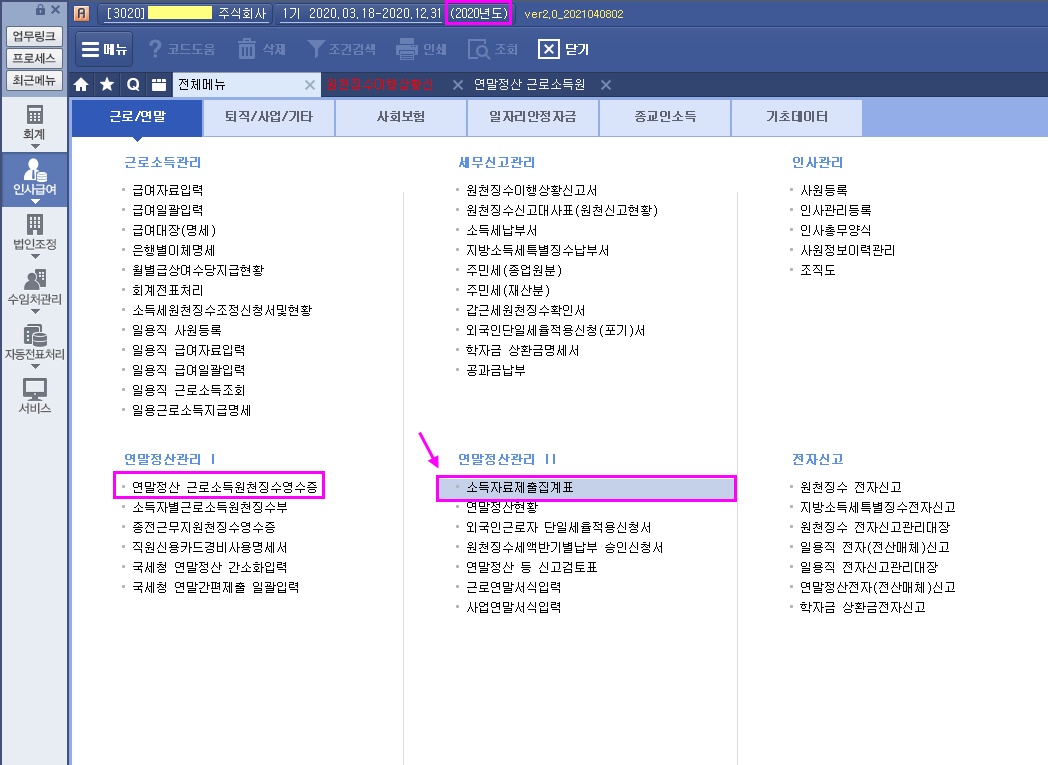Expand the arrow under 수임처관리
The image size is (1048, 765).
(x=35, y=311)
